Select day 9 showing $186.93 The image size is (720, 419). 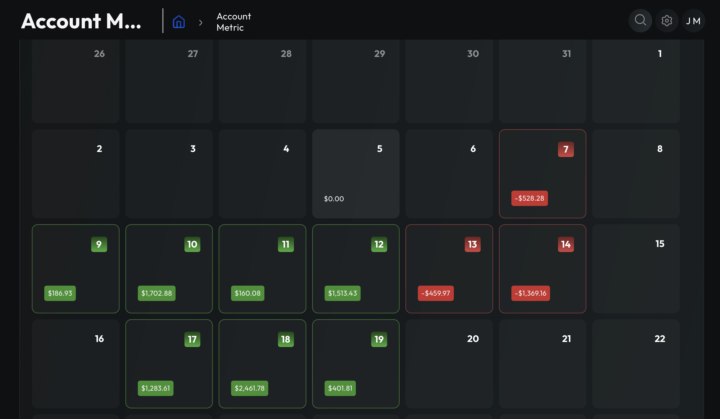click(x=75, y=268)
